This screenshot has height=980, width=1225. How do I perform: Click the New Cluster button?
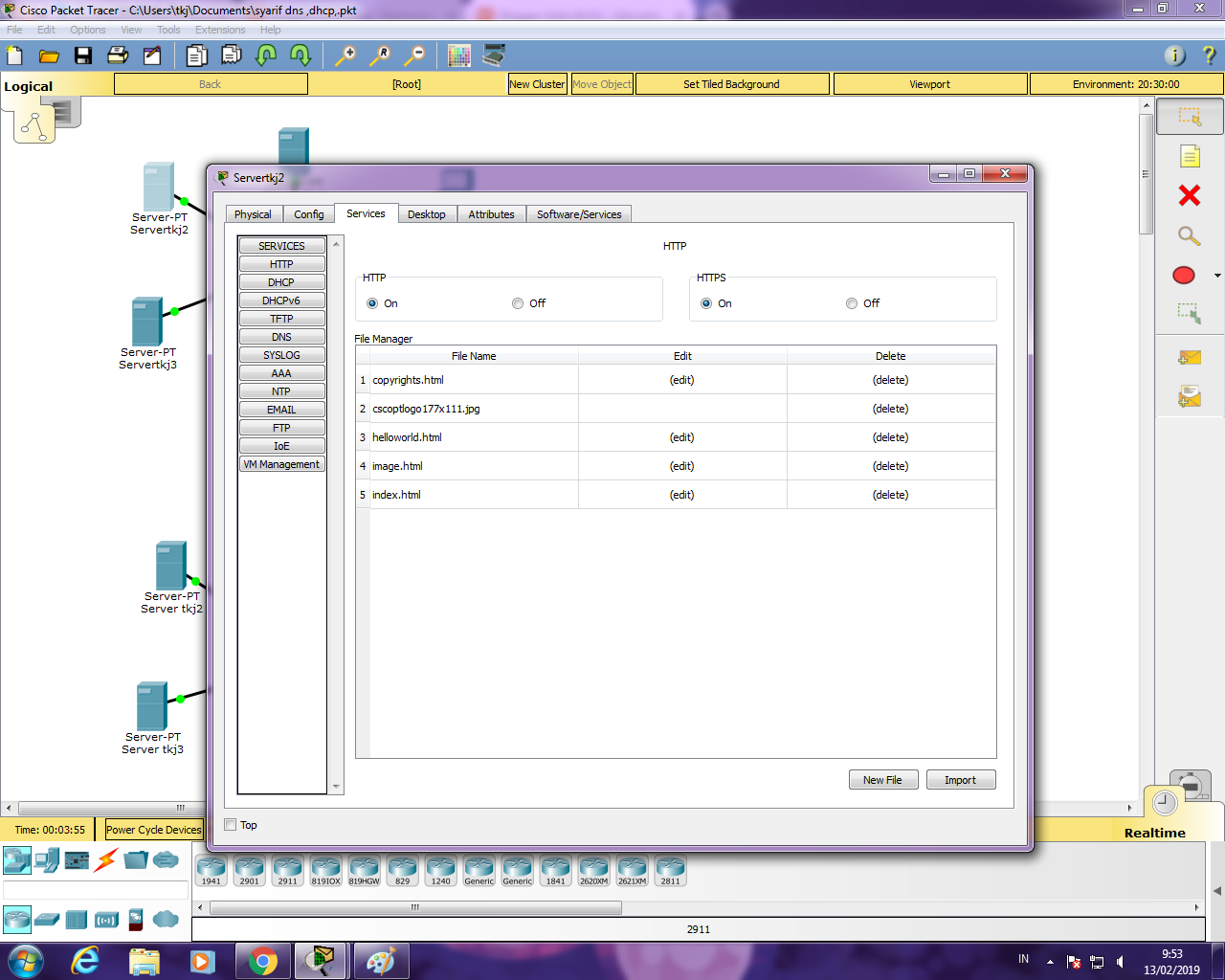537,84
